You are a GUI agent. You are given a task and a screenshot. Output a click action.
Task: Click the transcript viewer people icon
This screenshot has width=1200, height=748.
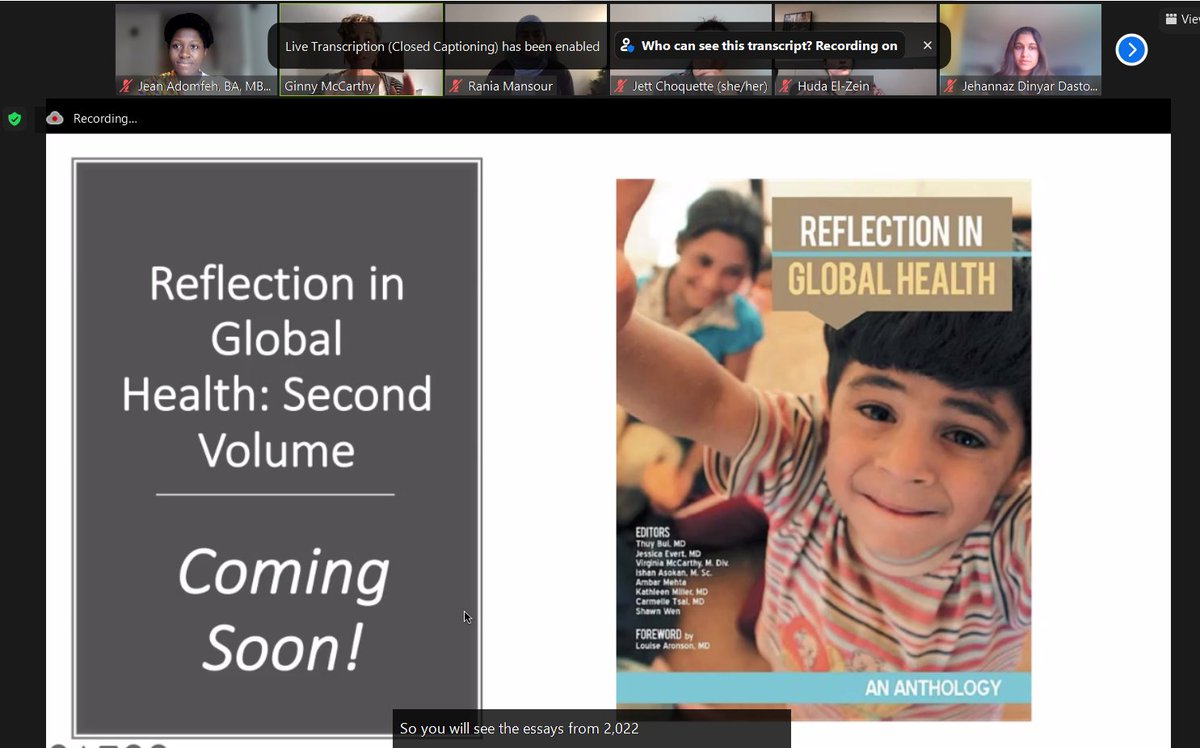click(x=627, y=46)
